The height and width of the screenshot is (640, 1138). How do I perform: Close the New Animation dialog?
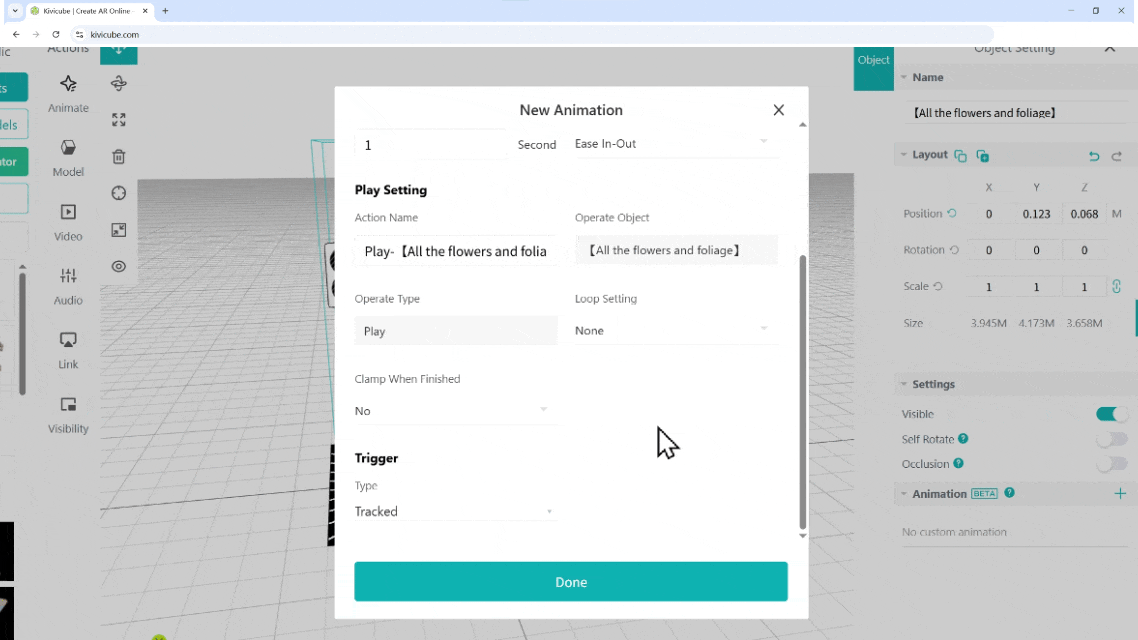coord(778,110)
